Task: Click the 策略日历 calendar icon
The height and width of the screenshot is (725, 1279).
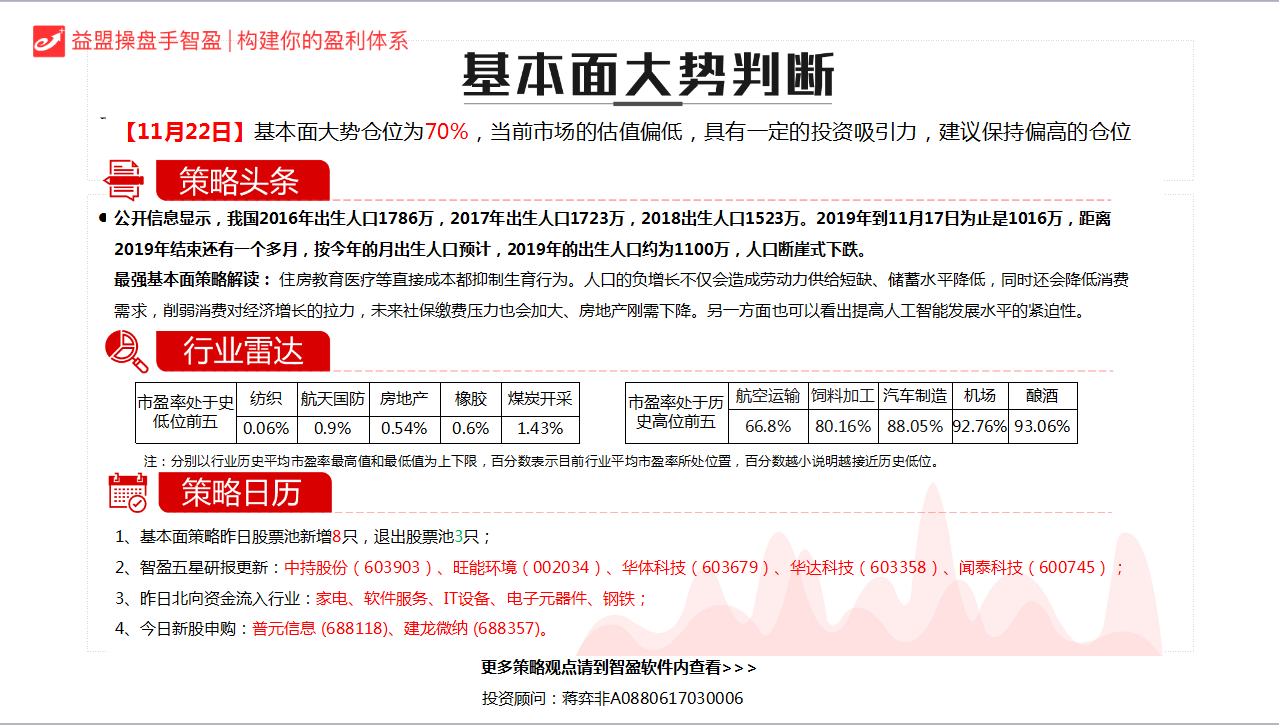Action: (127, 493)
